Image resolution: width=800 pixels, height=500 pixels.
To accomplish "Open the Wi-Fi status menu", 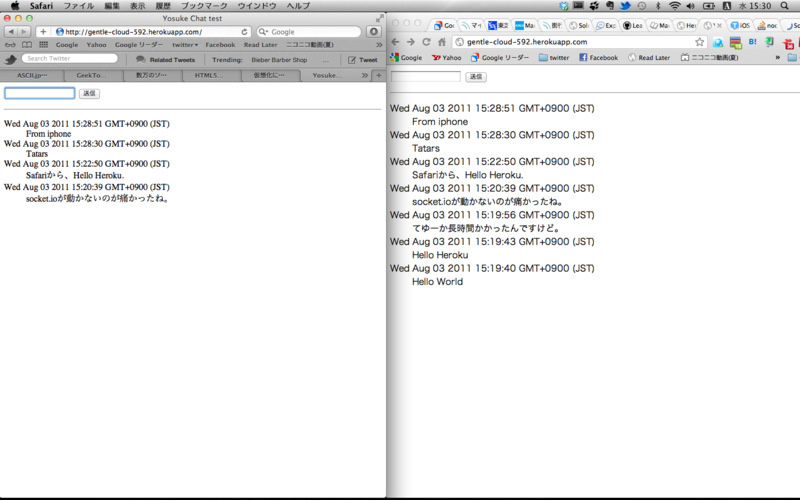I will point(674,6).
